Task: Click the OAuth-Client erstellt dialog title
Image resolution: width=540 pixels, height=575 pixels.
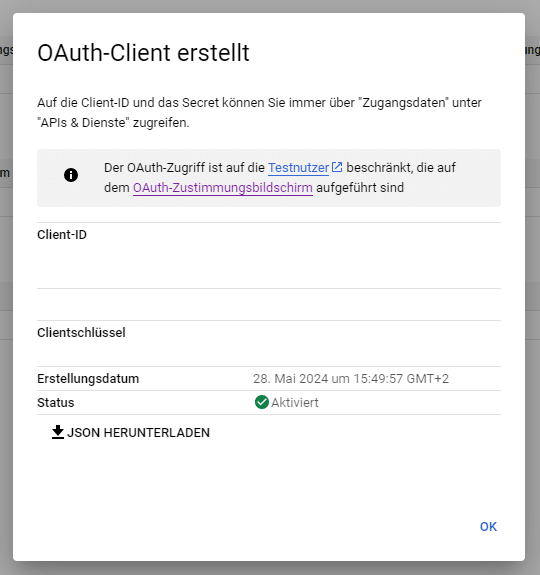Action: point(143,53)
